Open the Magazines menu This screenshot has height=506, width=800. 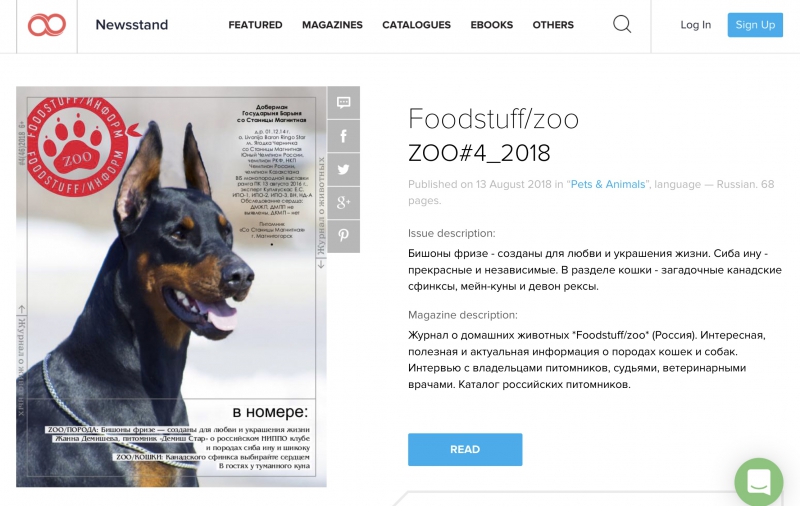click(332, 24)
